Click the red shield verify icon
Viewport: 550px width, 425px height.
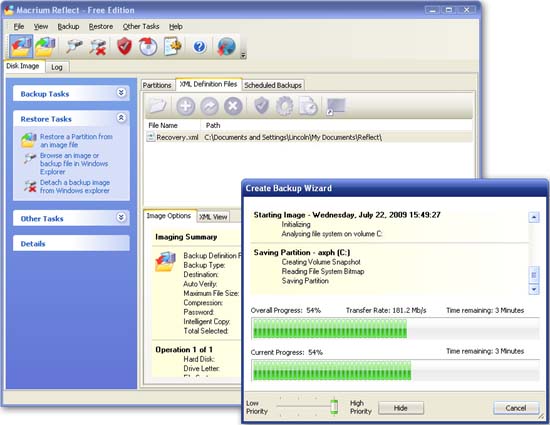(124, 46)
